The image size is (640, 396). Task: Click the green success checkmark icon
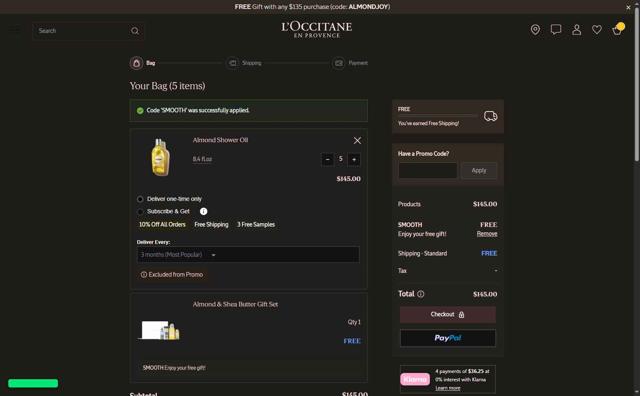[x=140, y=111]
